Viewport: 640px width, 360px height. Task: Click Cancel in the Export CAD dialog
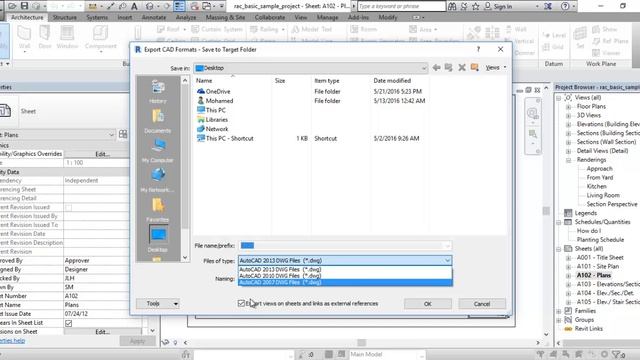point(482,304)
